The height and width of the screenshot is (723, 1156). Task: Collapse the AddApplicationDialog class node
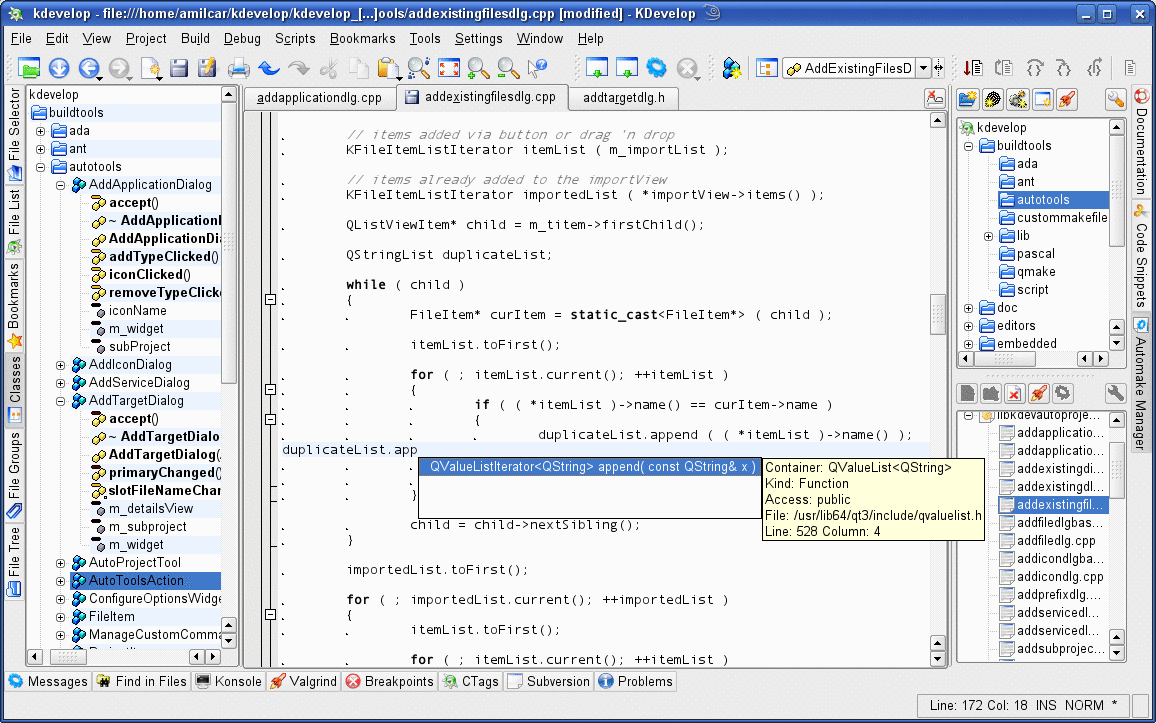pos(61,185)
